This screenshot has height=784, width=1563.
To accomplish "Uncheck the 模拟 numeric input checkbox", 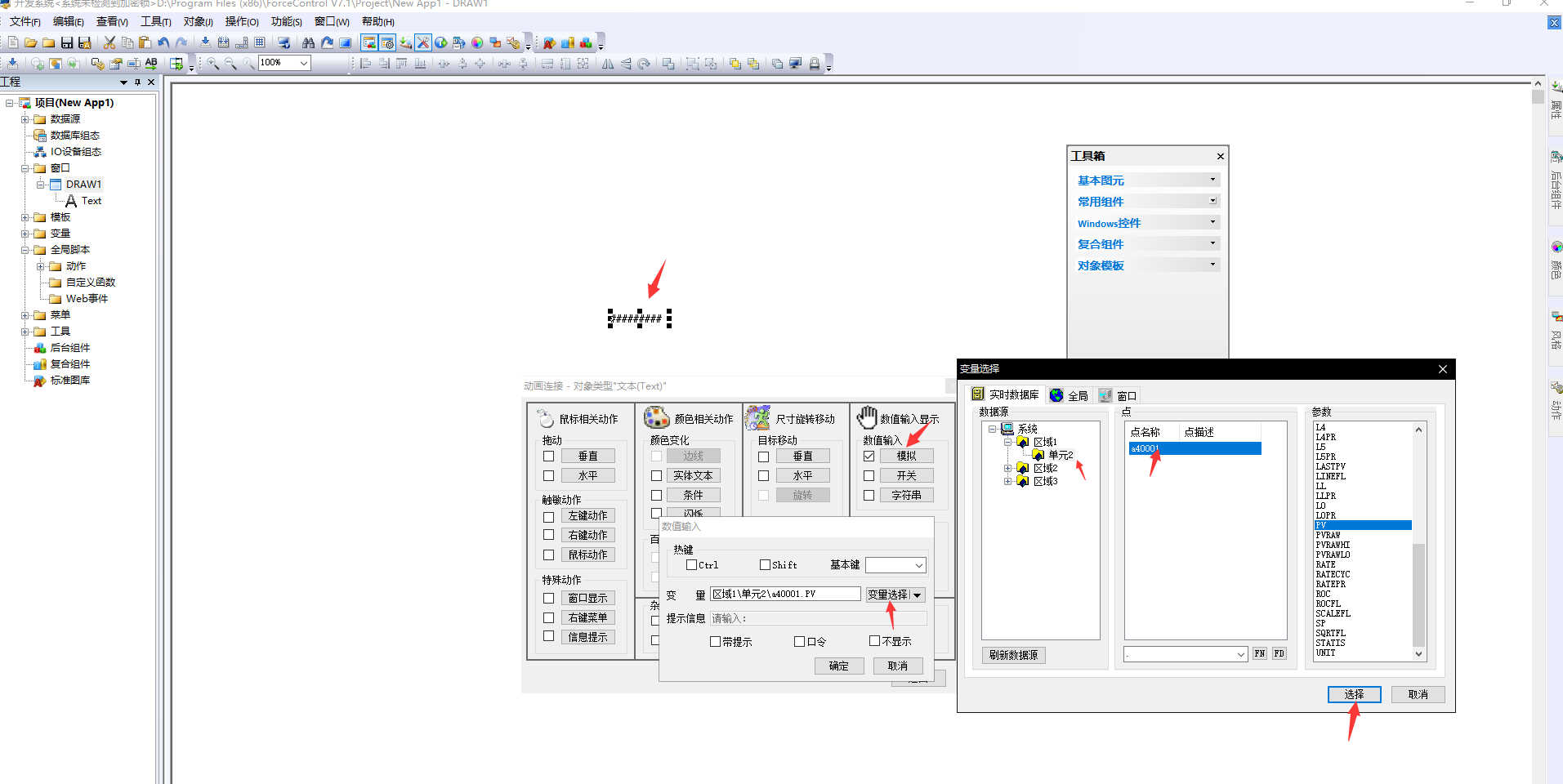I will click(x=869, y=457).
